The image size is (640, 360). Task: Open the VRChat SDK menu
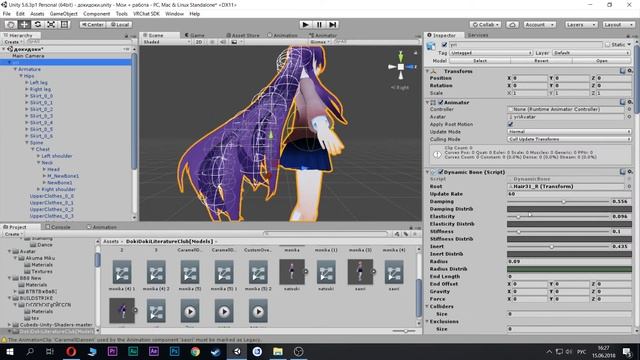[146, 13]
